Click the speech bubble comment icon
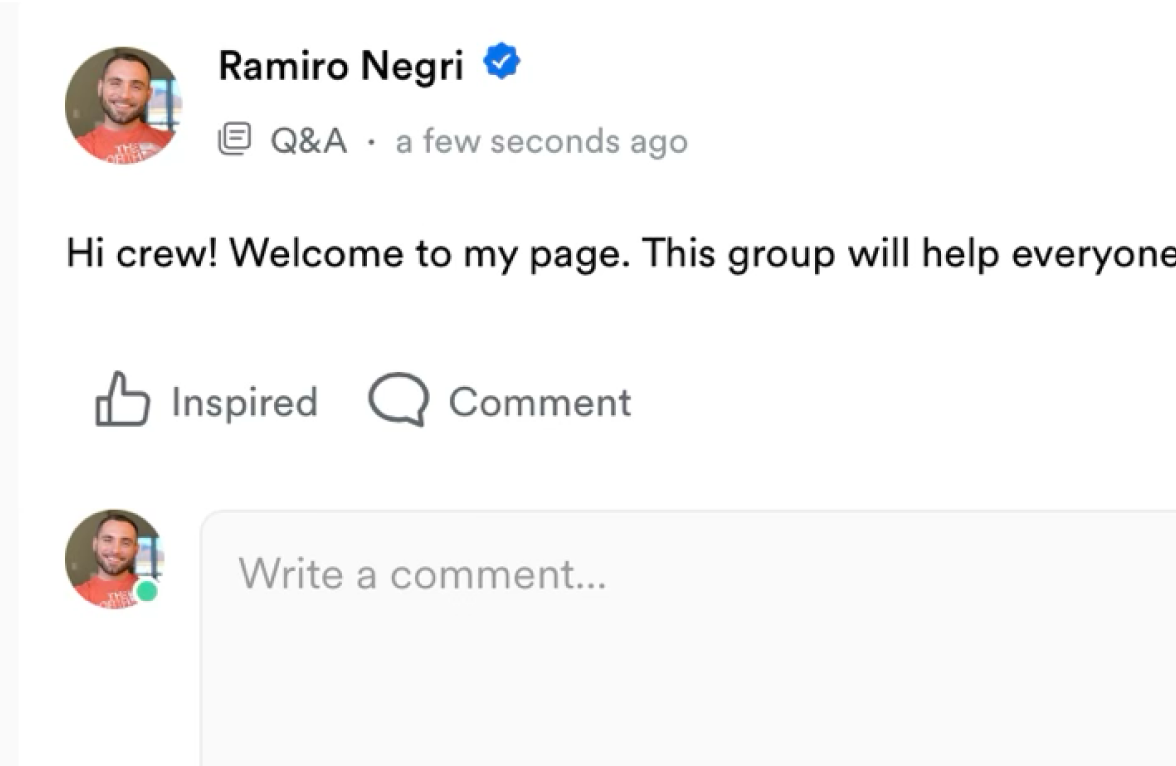Screen dimensions: 1176x766 pyautogui.click(x=398, y=400)
